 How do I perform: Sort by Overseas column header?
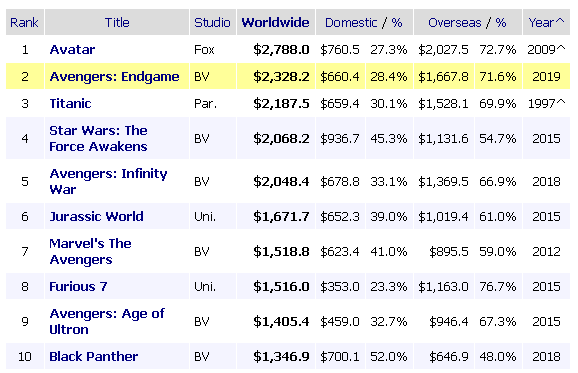[455, 23]
